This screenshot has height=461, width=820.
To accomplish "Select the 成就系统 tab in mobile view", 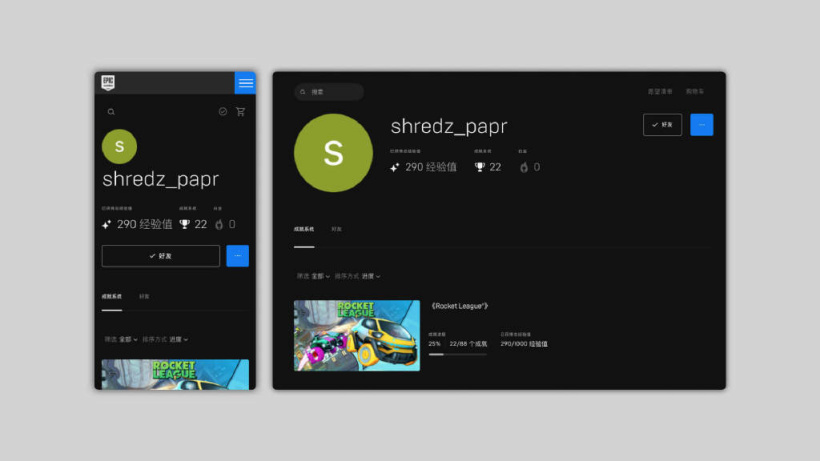I will pos(111,297).
